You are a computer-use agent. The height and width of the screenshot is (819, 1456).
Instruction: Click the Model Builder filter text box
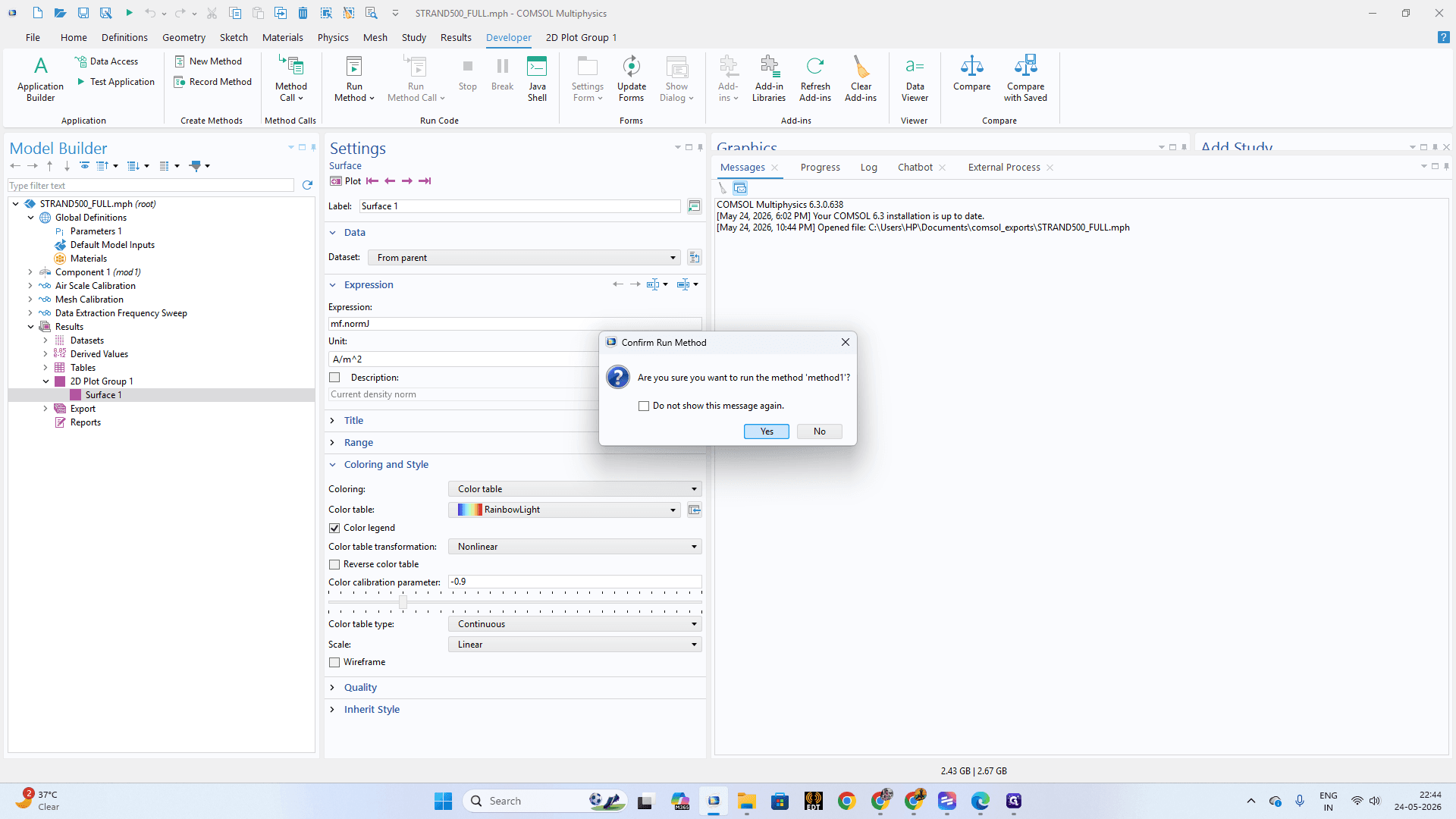151,186
